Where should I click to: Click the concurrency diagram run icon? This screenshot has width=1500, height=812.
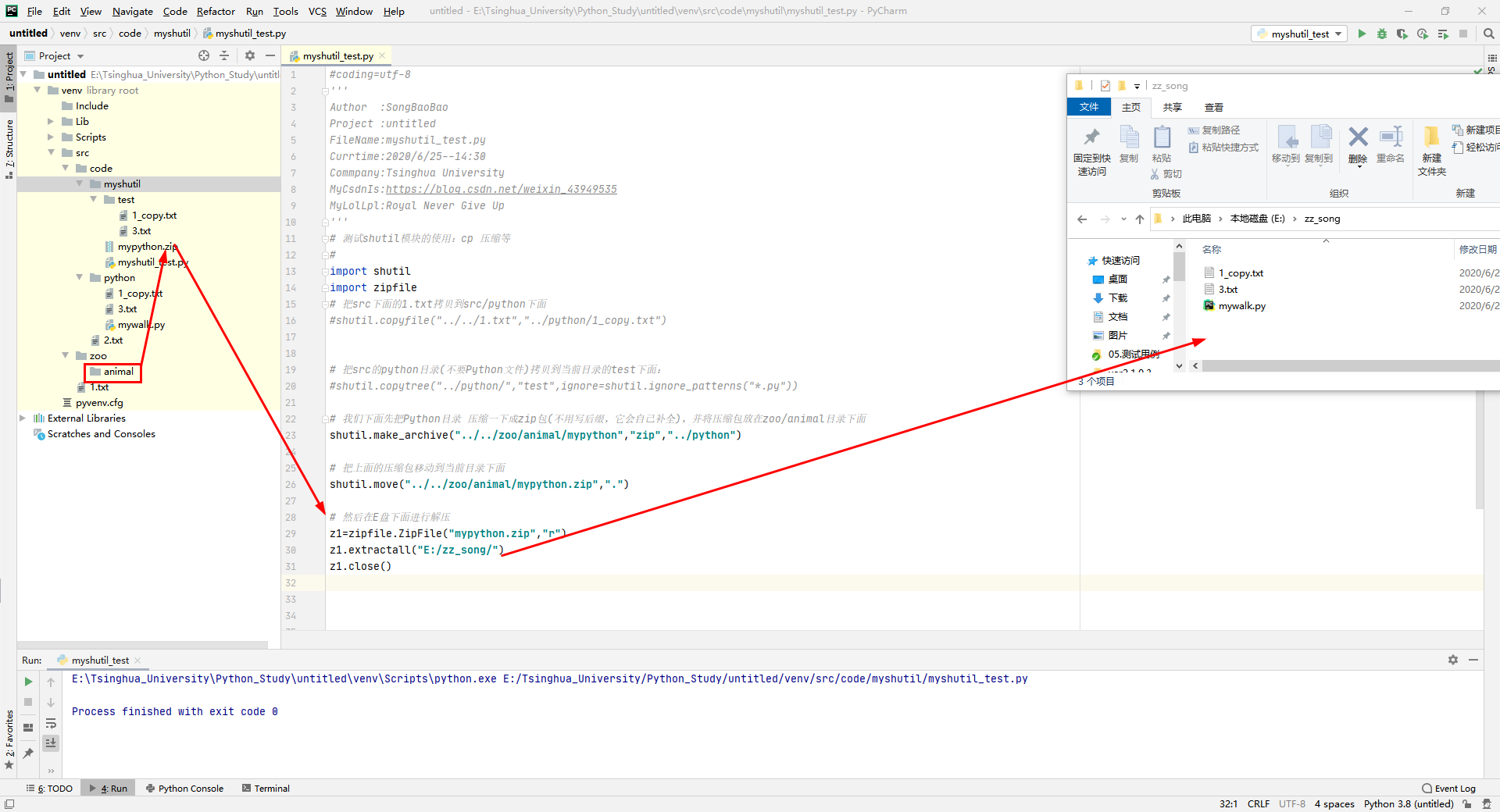[1443, 34]
